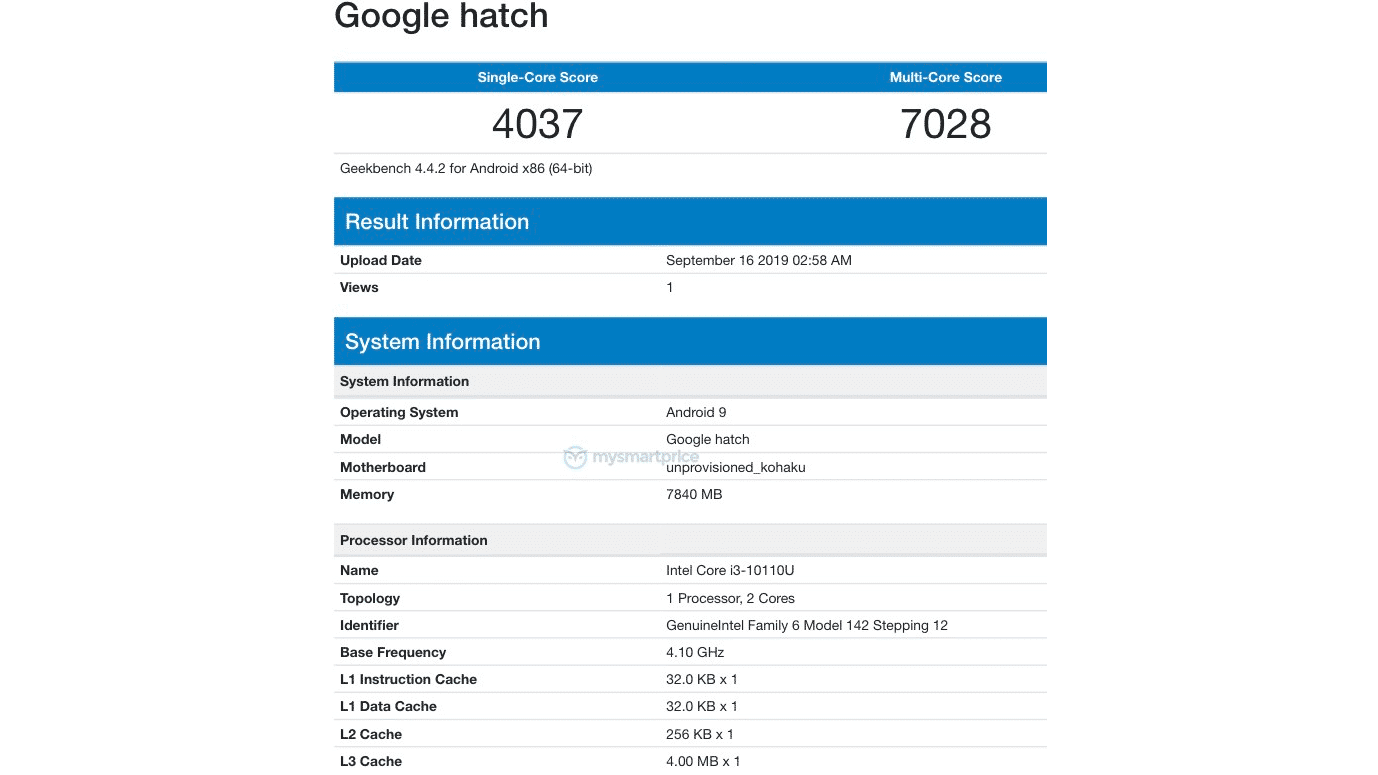
Task: Click the "Model" row label
Action: (360, 439)
